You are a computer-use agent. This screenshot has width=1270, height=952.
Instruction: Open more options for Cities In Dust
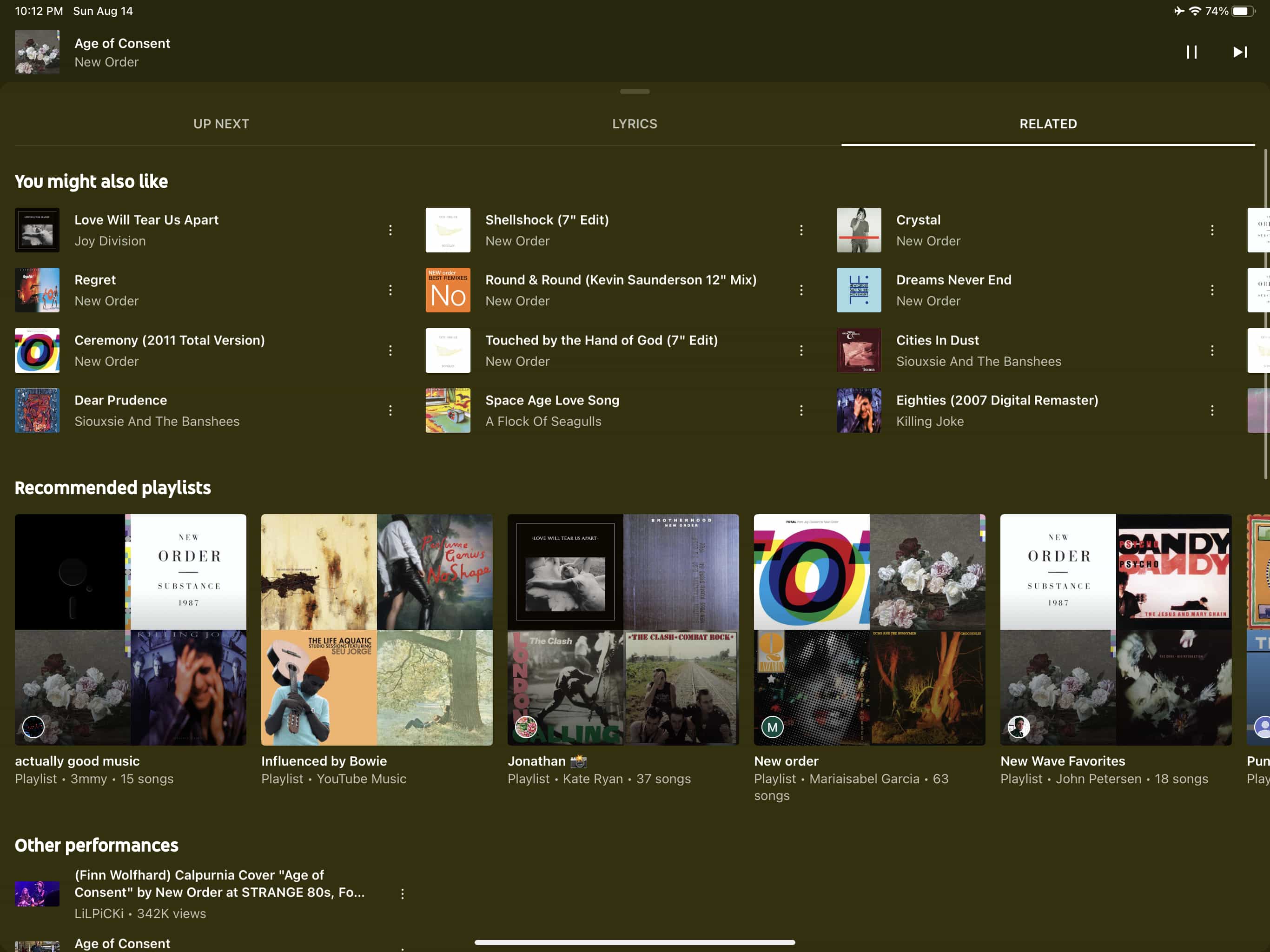[x=1211, y=350]
